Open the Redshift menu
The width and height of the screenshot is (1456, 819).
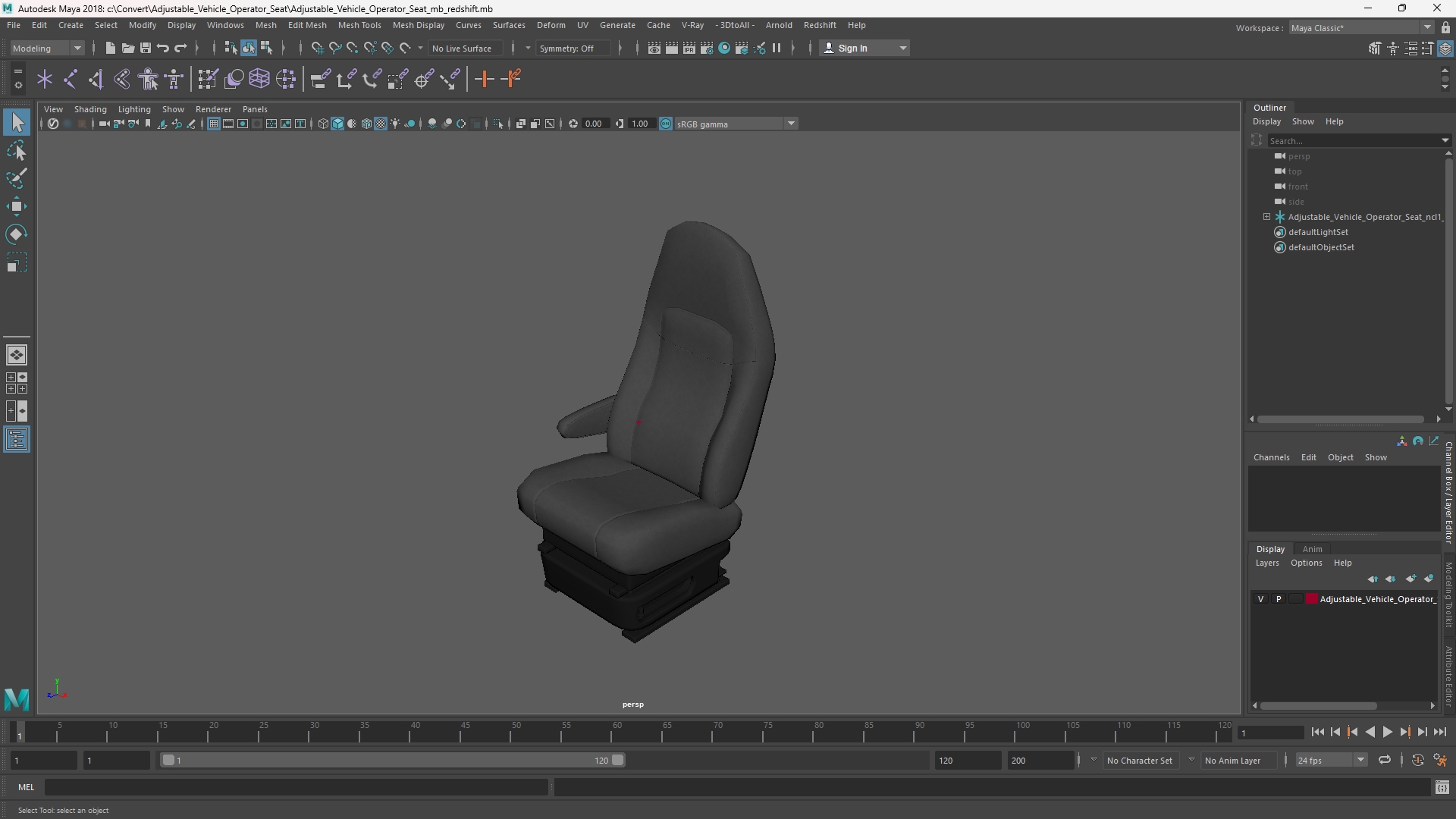tap(820, 25)
